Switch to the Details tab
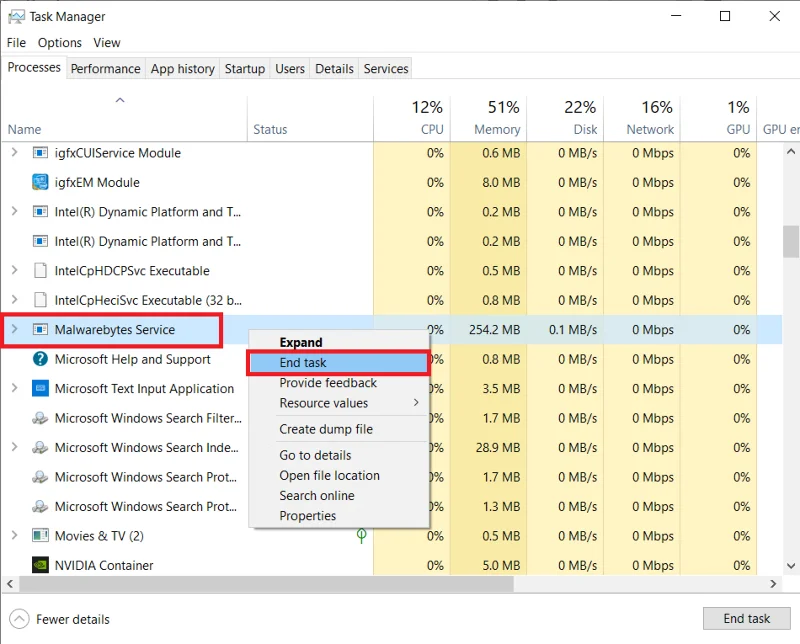Screen dimensions: 800x644 (x=334, y=68)
